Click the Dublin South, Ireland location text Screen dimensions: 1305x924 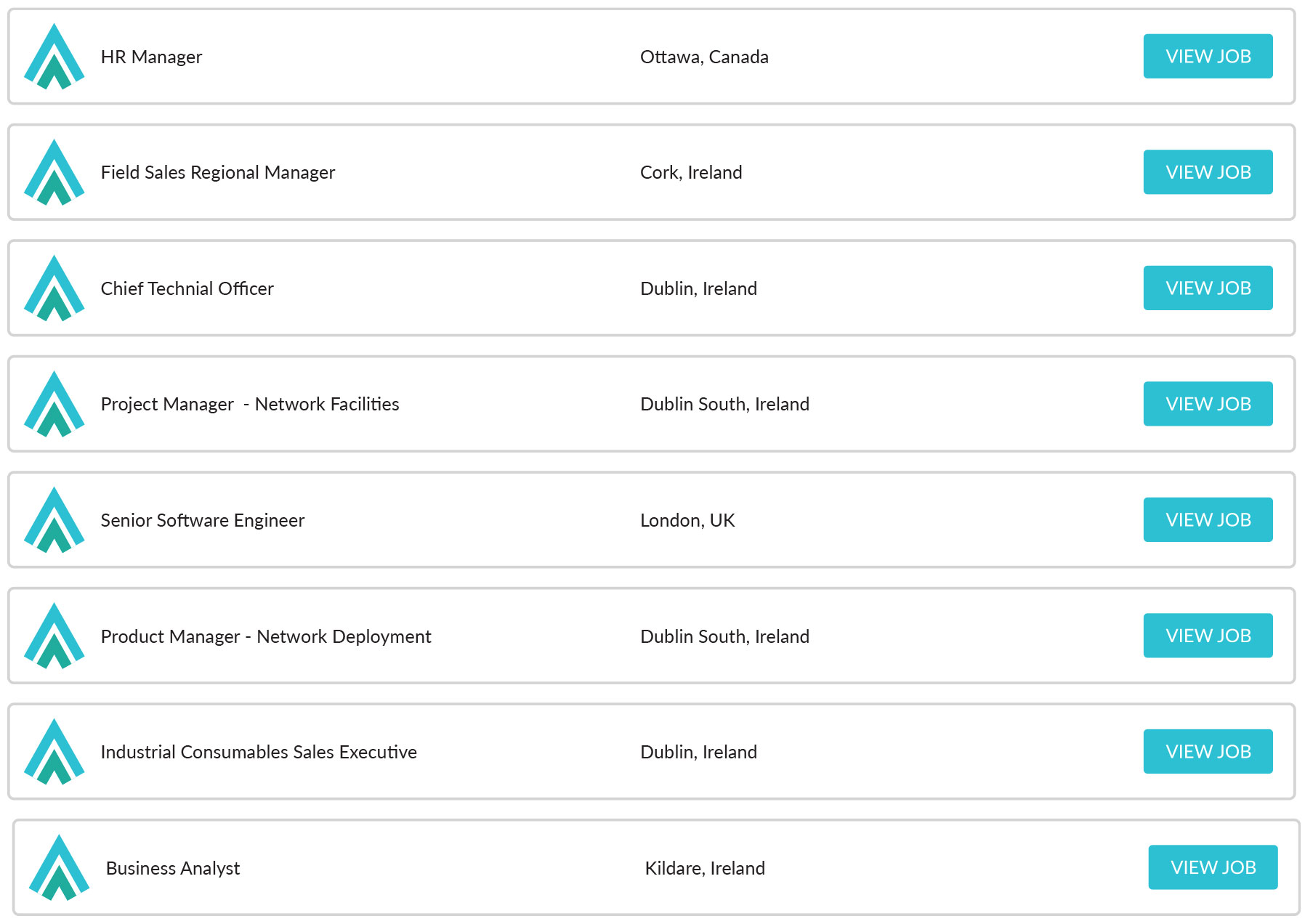724,404
